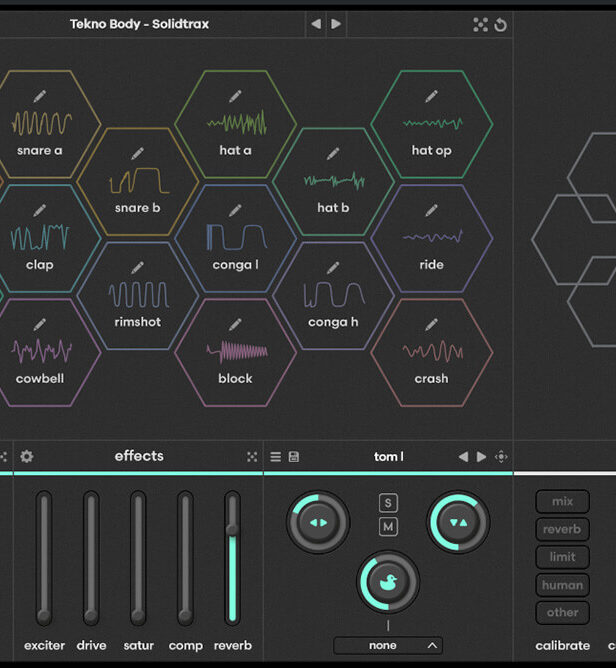Toggle the reverb calibrate option
Screen dimensions: 616x668
tap(562, 529)
